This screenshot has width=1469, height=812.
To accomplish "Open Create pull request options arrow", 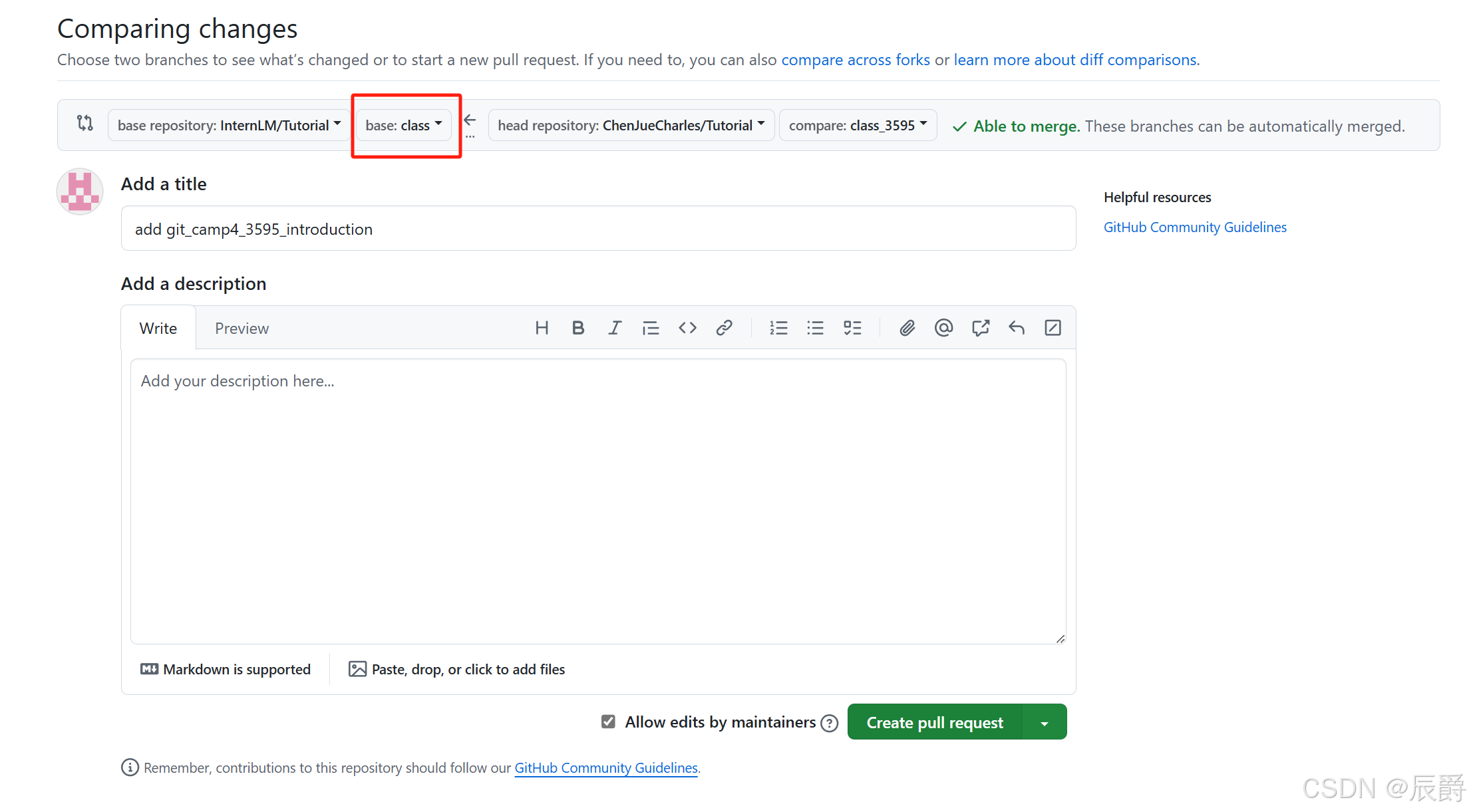I will [1045, 723].
